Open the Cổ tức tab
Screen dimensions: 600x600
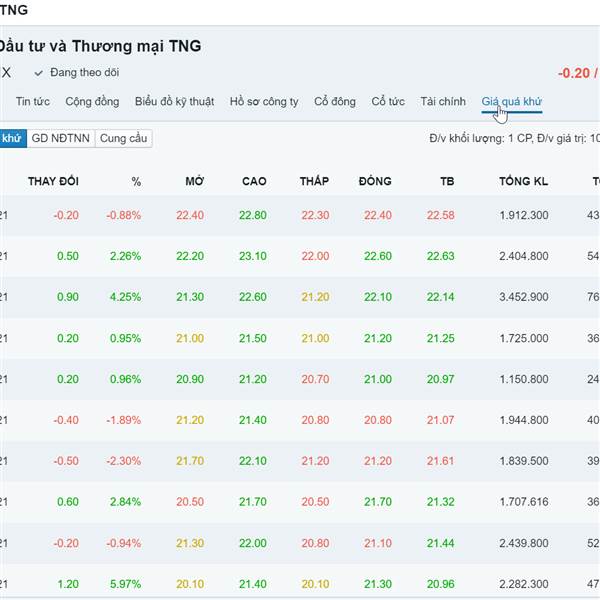[388, 101]
